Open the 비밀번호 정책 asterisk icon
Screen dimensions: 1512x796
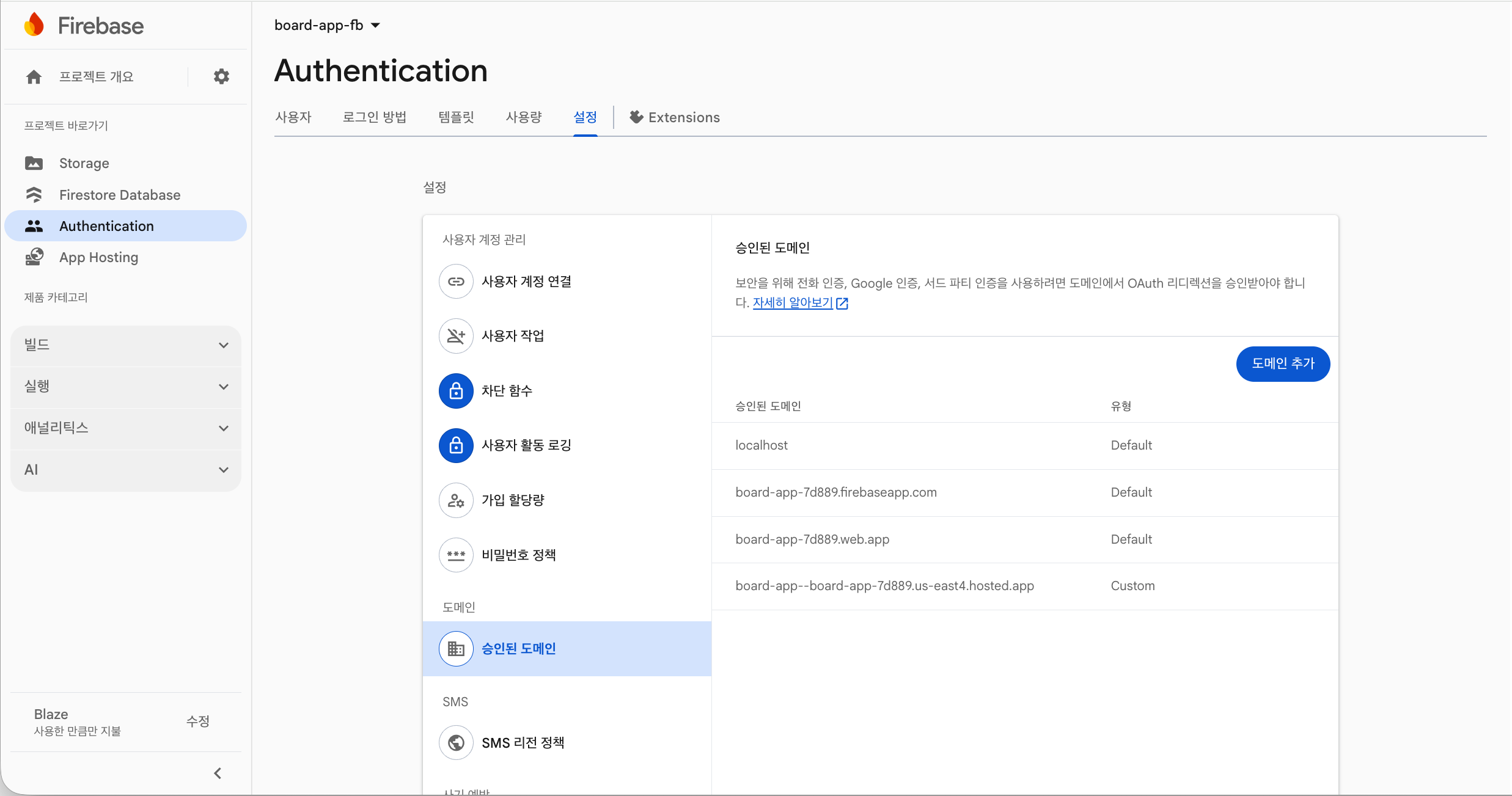pos(456,555)
